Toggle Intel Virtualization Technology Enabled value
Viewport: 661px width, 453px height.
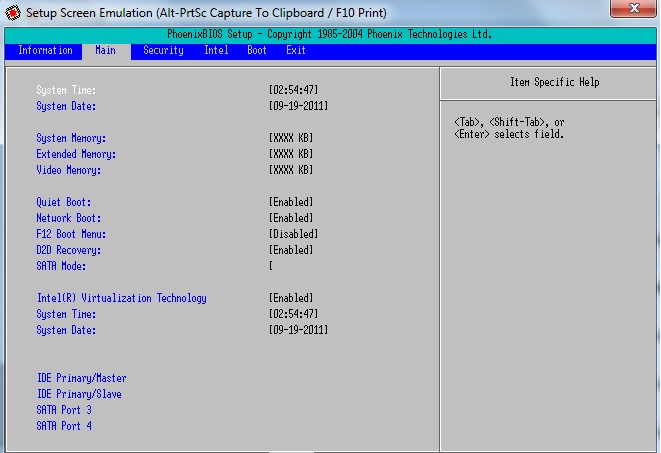tap(291, 298)
